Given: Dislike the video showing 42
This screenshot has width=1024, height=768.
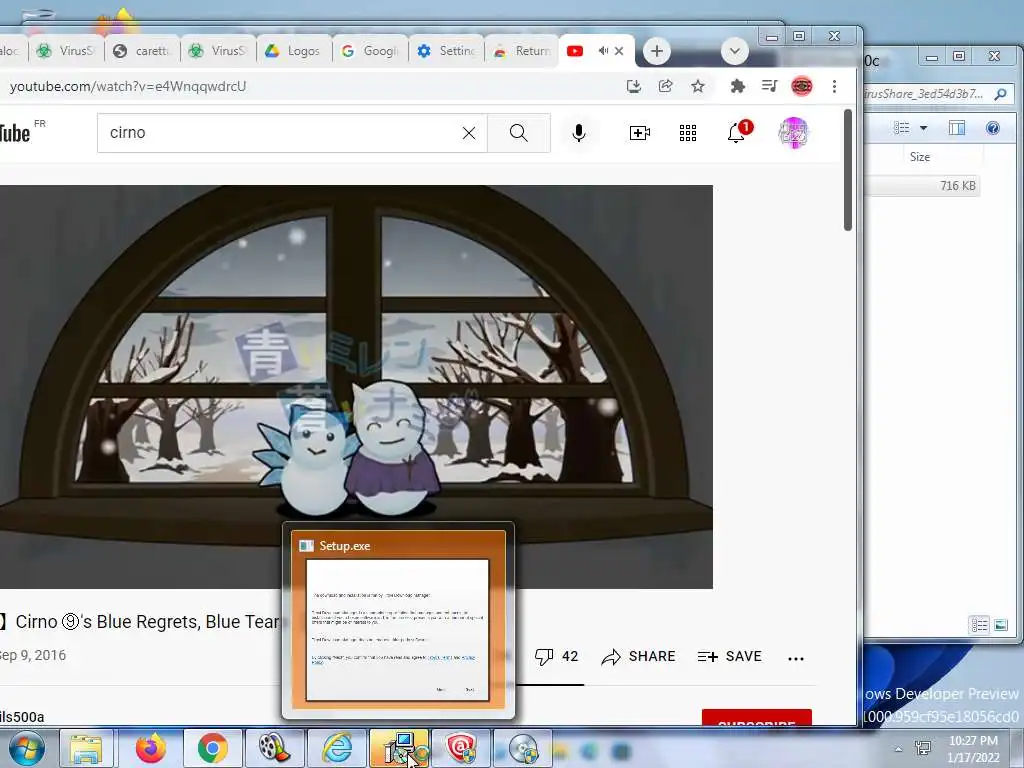Looking at the screenshot, I should (556, 656).
